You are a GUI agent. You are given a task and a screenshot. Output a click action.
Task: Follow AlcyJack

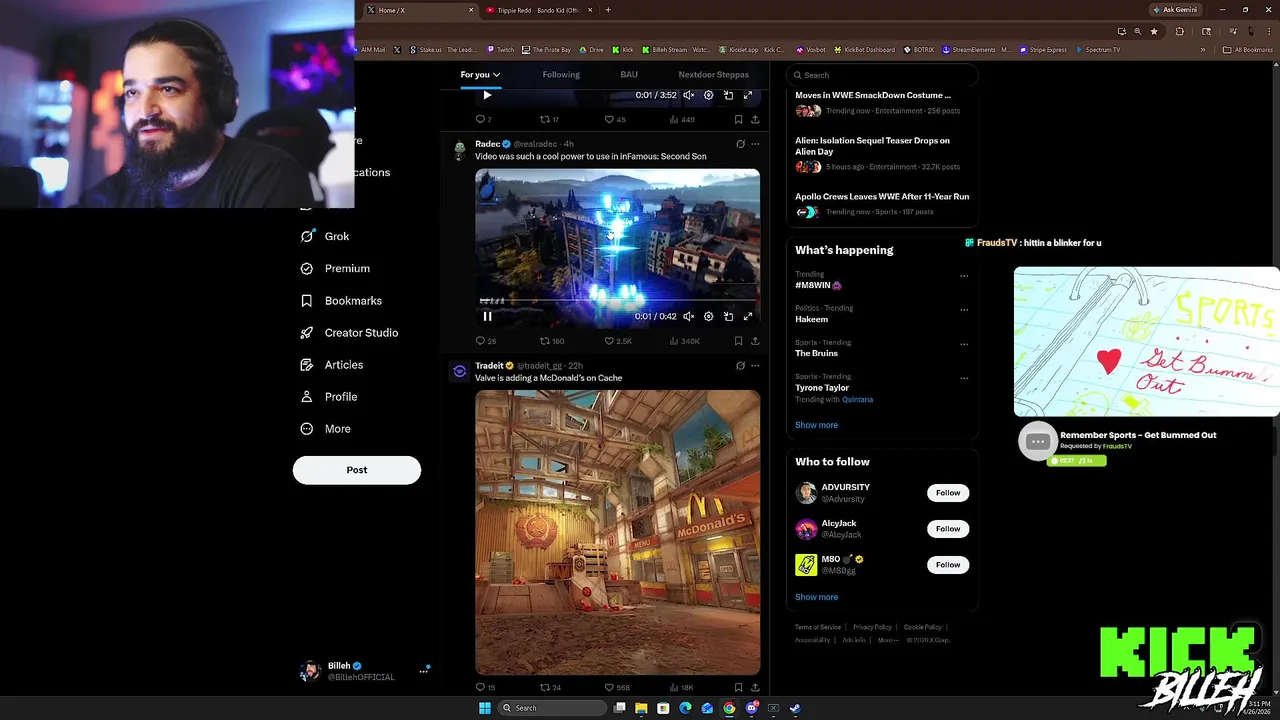tap(948, 528)
